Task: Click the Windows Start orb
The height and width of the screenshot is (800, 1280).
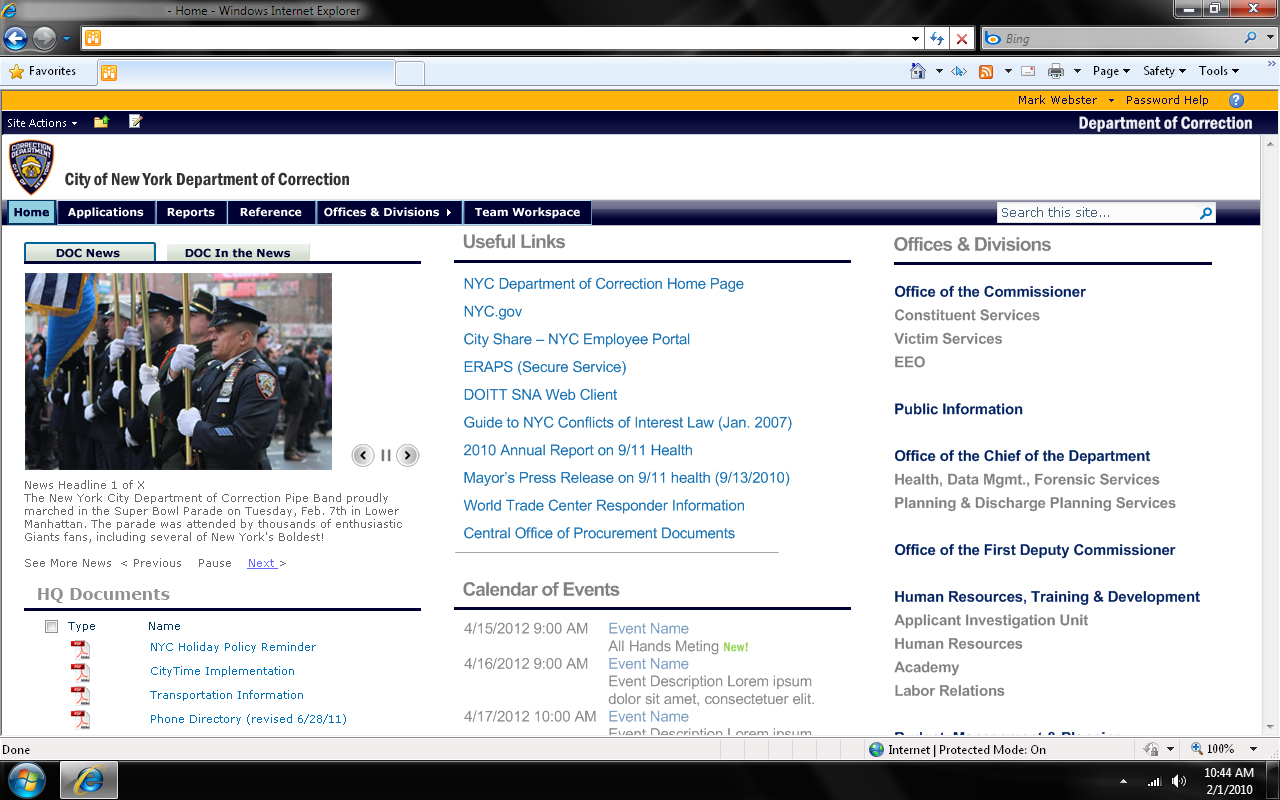Action: 27,780
